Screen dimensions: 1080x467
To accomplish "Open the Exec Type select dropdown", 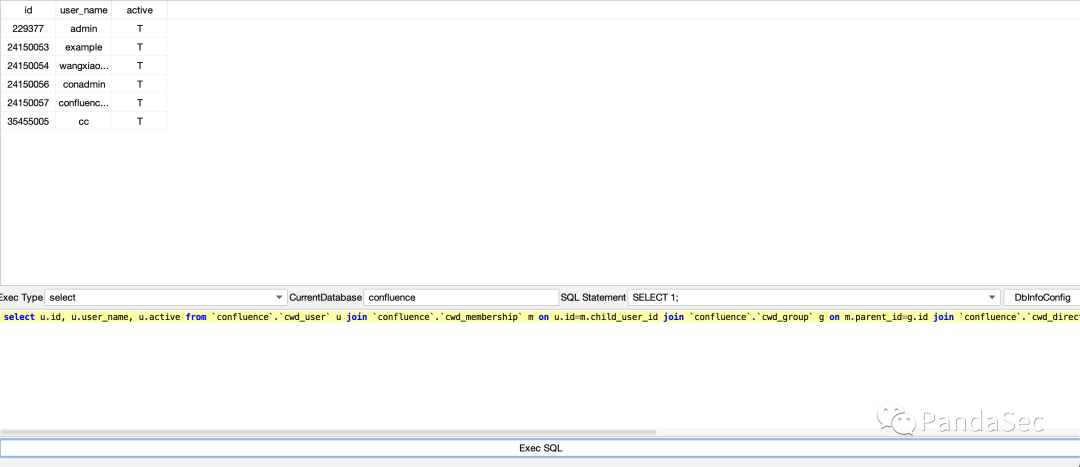I will tap(166, 298).
